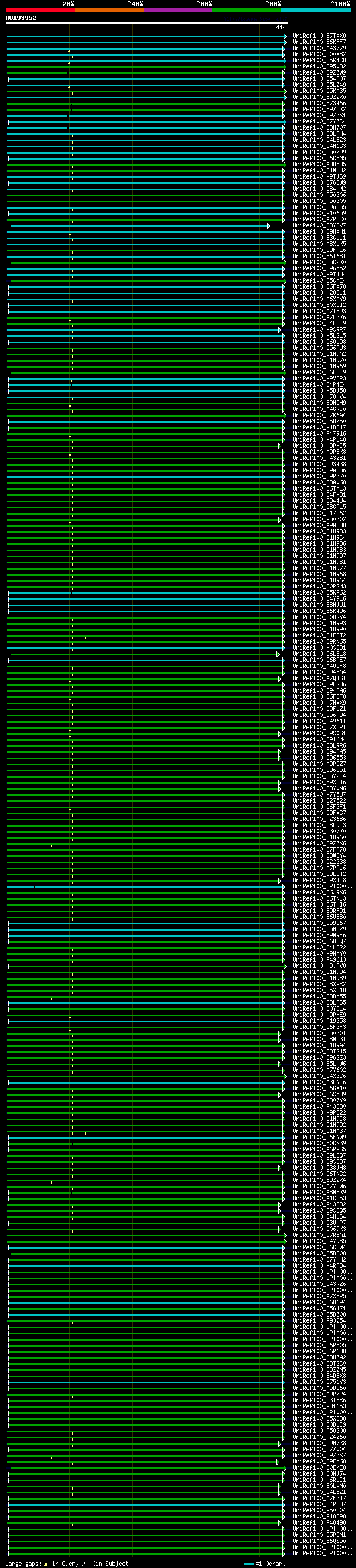The height and width of the screenshot is (1568, 356).
Task: Select the UniRef100_P50302 hit label
Action: pos(319,519)
